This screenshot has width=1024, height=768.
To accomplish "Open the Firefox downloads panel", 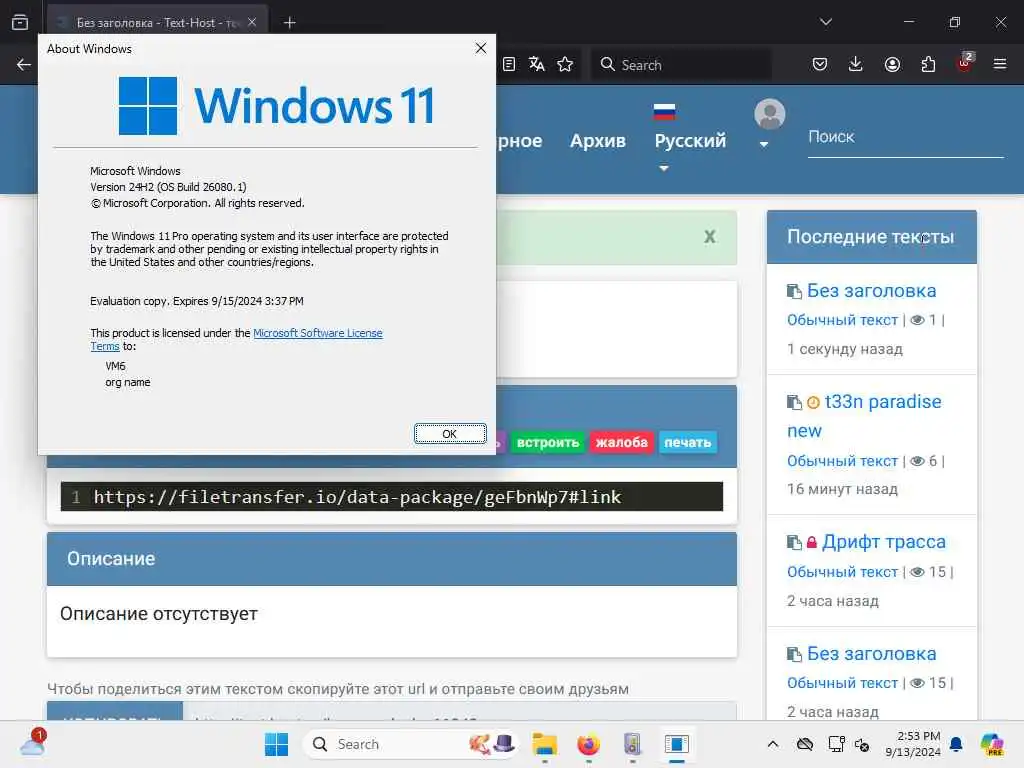I will coord(856,64).
